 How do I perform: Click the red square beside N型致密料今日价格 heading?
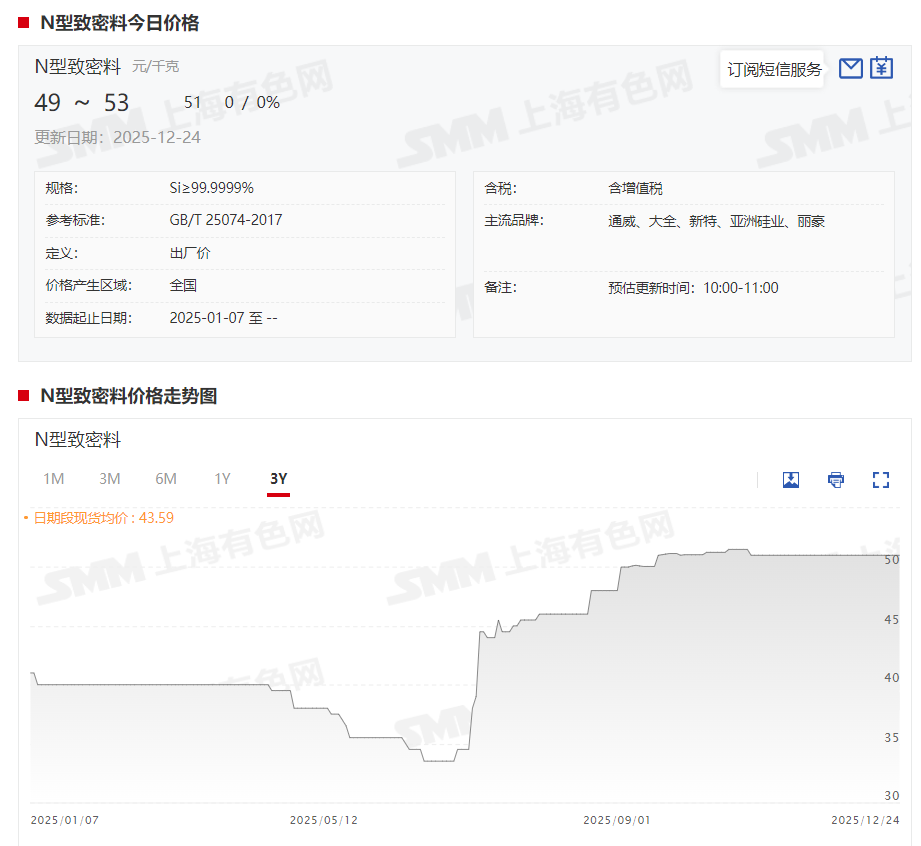23,23
